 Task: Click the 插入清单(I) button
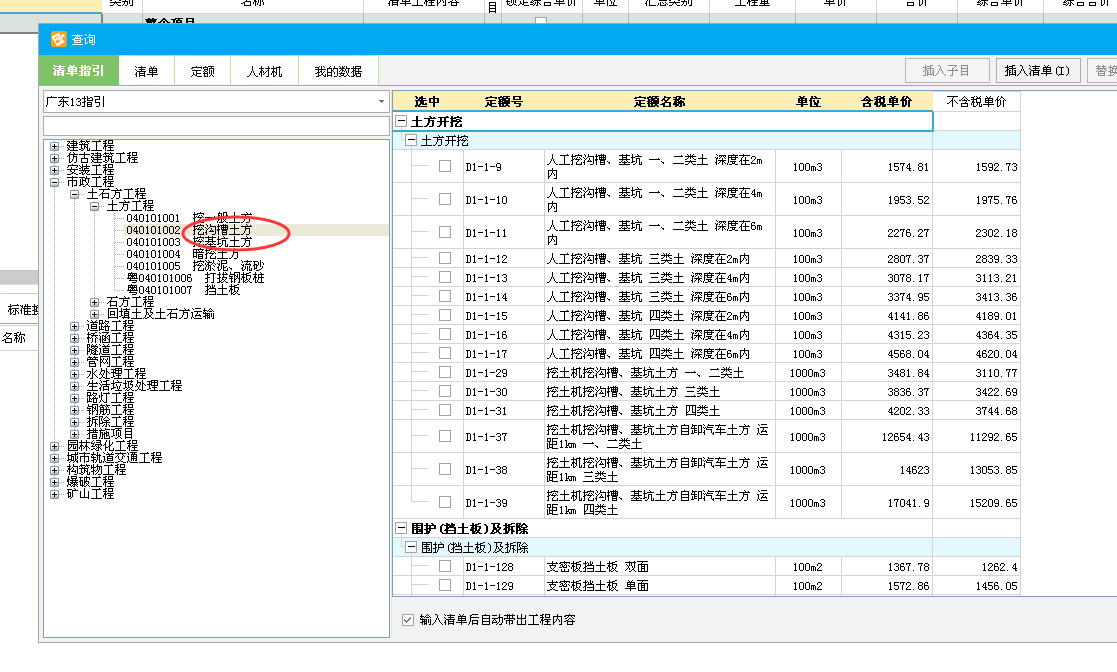[1037, 71]
